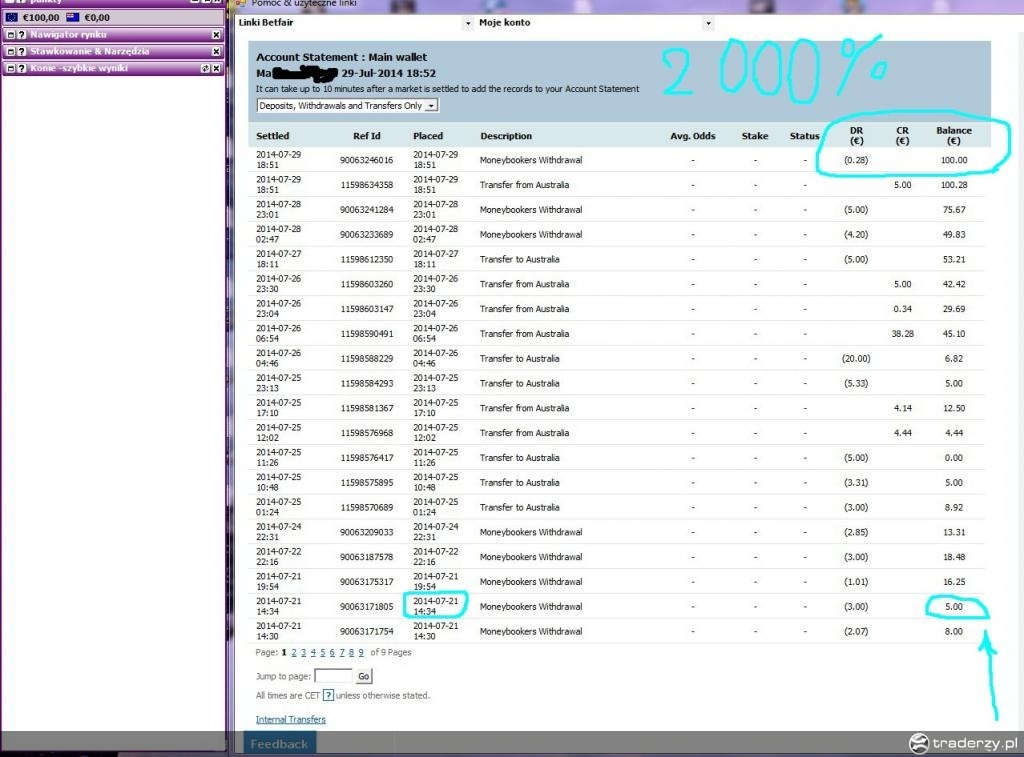Click the EU flag euro balance icon

pyautogui.click(x=12, y=18)
